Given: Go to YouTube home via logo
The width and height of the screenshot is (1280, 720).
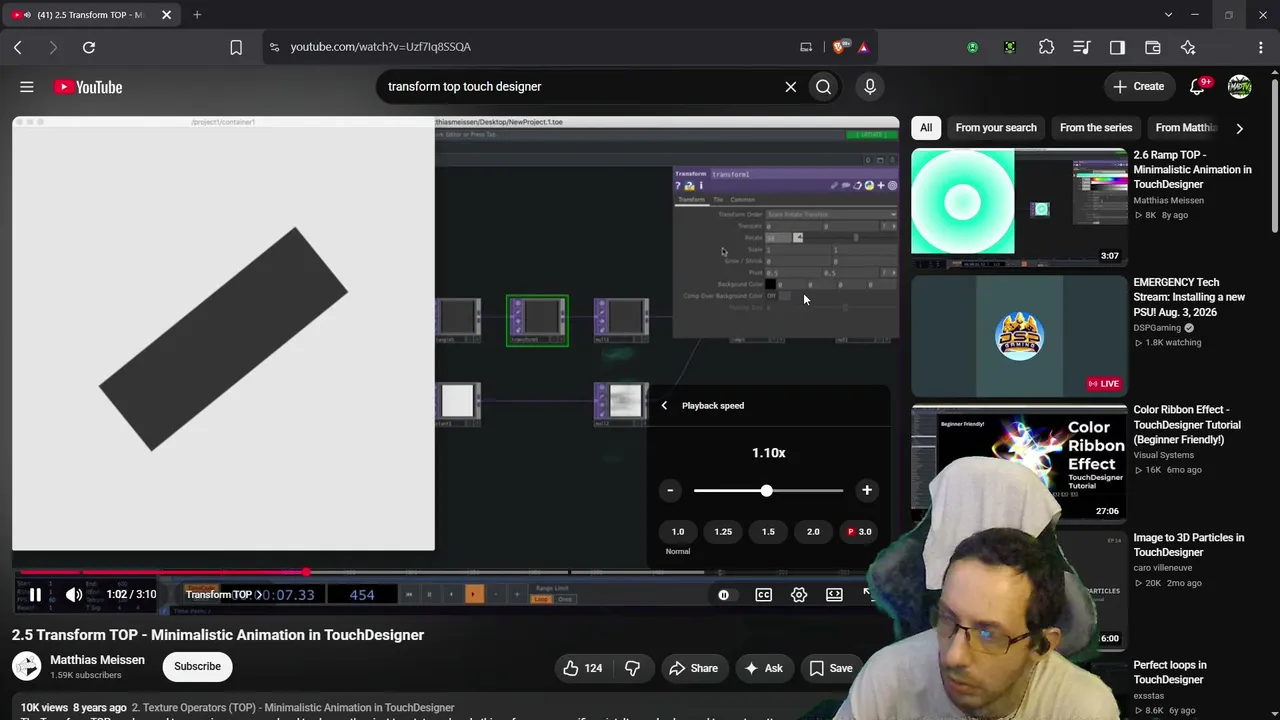Looking at the screenshot, I should click(x=88, y=87).
